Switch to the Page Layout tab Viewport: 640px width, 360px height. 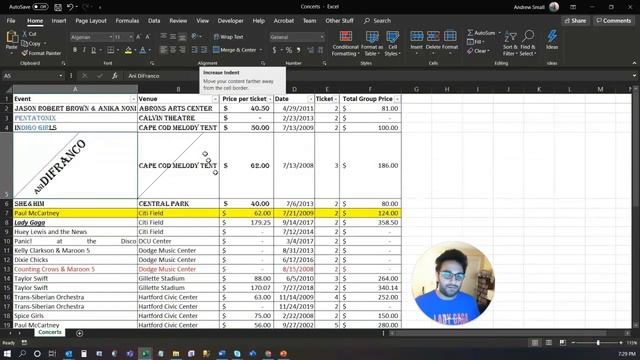pos(91,20)
